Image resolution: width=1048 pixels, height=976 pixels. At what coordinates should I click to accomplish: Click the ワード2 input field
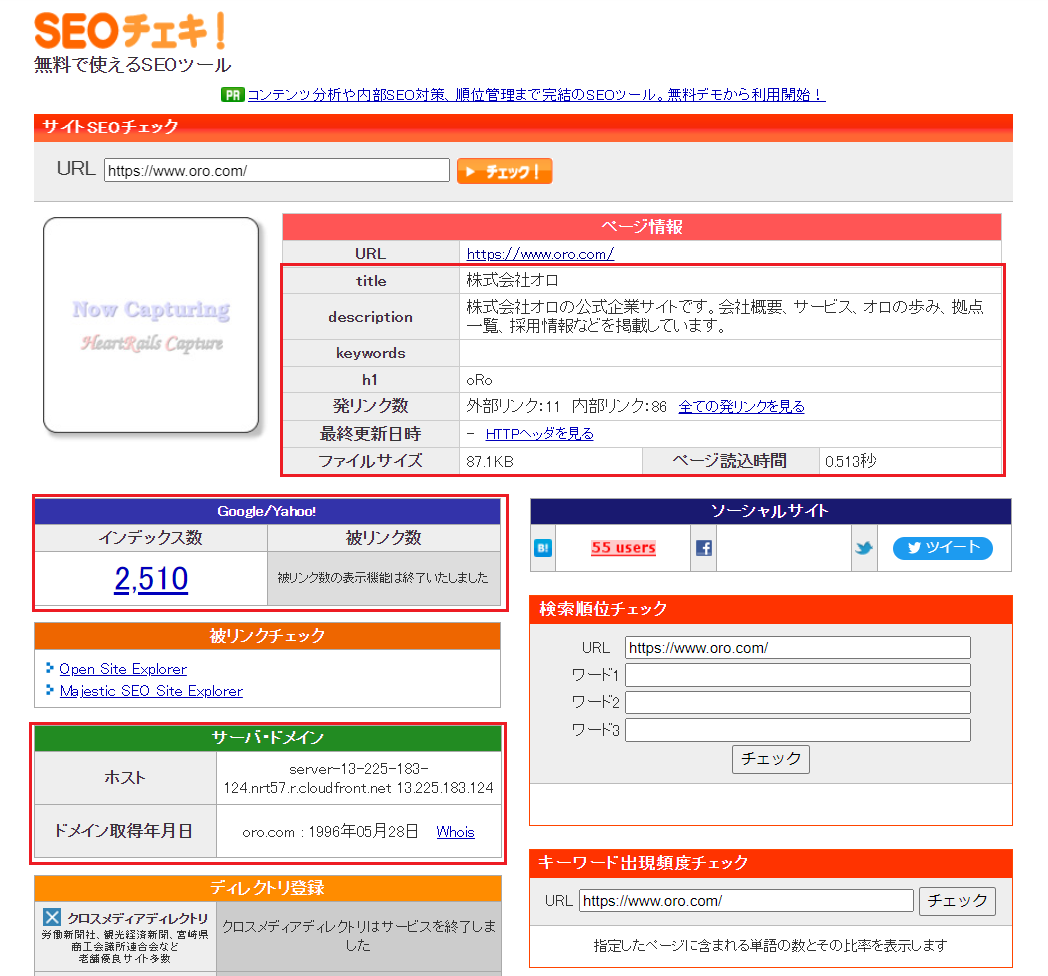tap(797, 703)
